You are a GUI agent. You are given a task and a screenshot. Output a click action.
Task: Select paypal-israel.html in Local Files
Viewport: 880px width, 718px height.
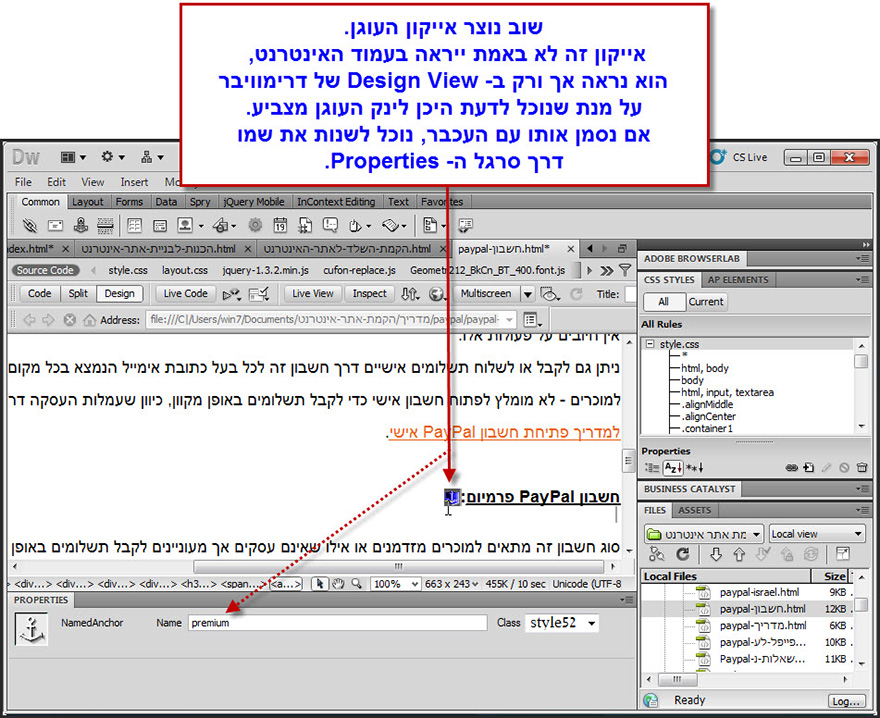coord(759,592)
